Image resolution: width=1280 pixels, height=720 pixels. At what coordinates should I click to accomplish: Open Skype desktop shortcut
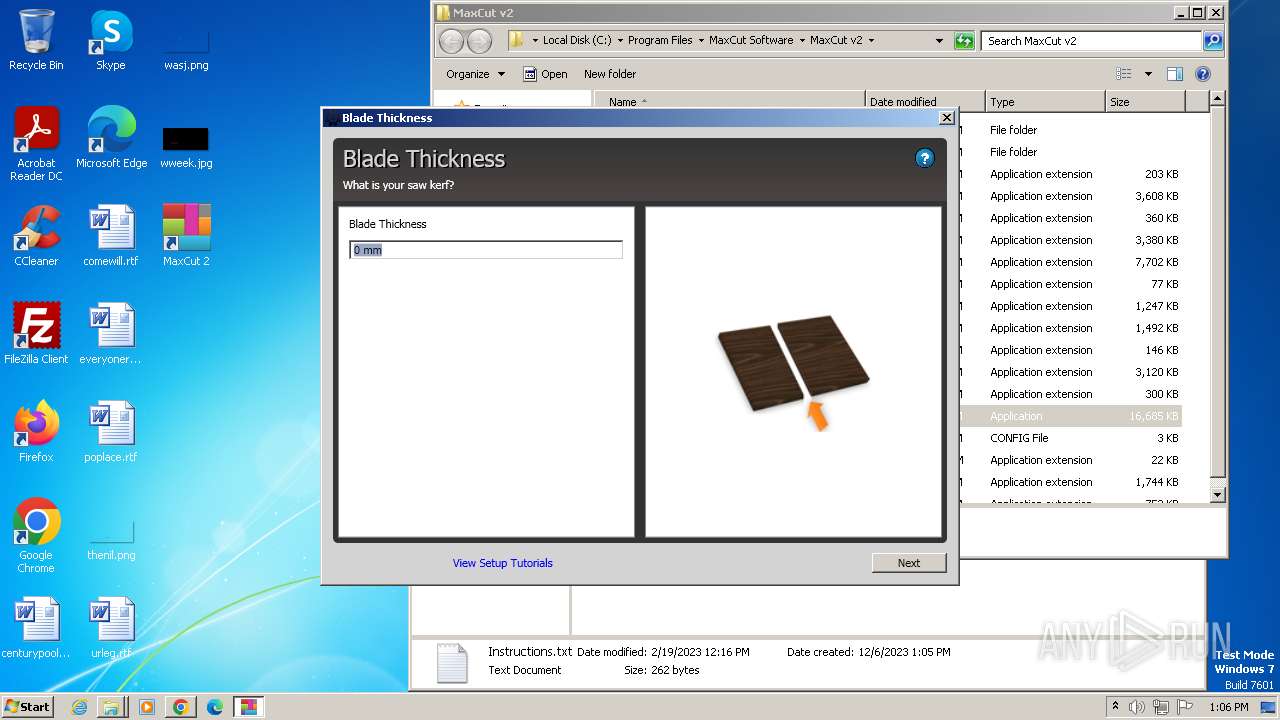point(111,40)
